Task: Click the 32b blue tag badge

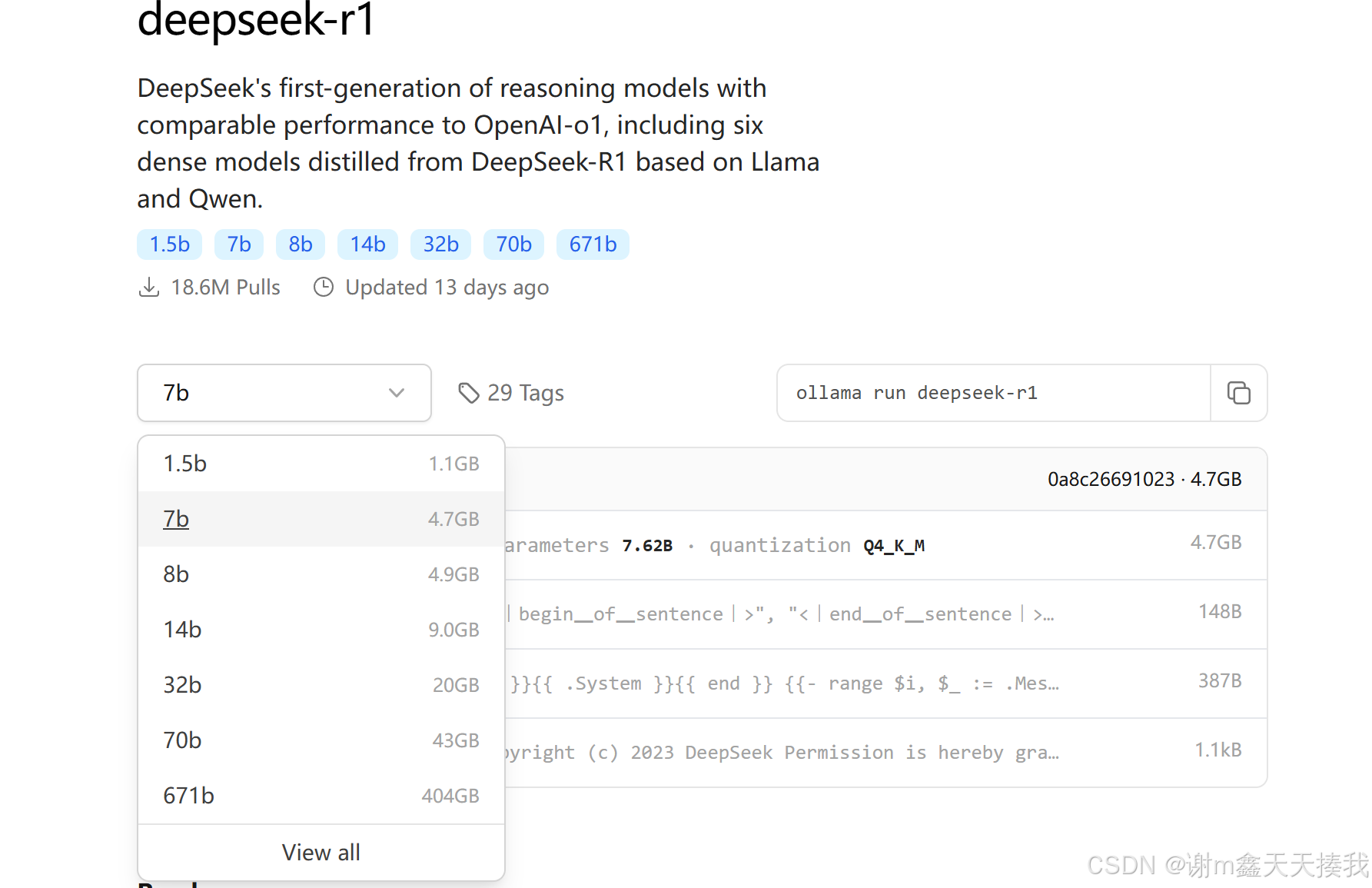Action: (x=440, y=244)
